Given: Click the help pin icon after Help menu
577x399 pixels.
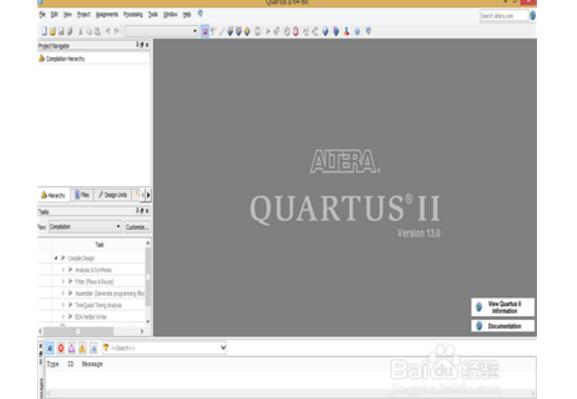Looking at the screenshot, I should (x=200, y=14).
